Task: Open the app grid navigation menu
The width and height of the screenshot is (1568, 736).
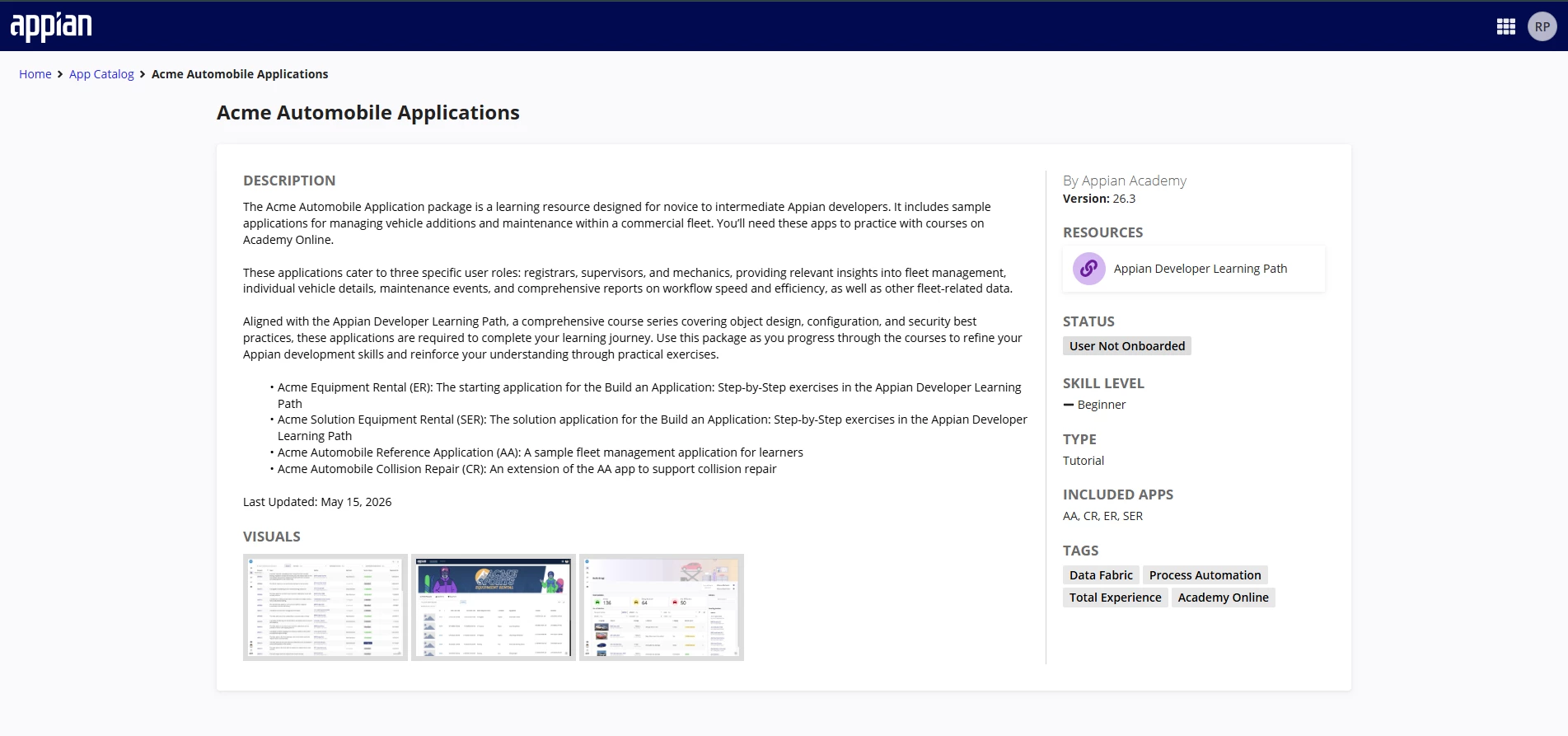Action: 1506,26
